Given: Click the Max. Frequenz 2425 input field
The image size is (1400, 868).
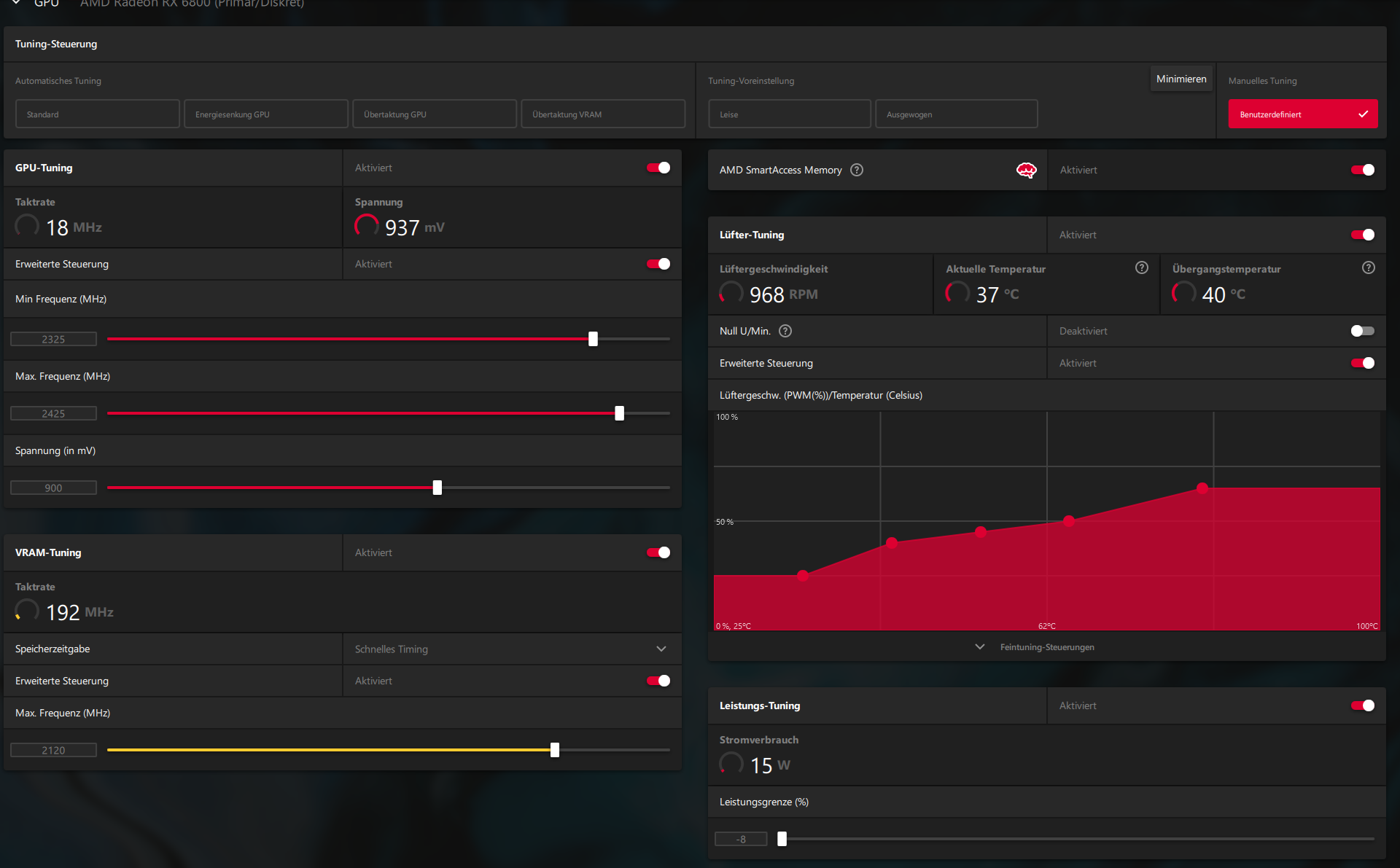Looking at the screenshot, I should point(53,413).
